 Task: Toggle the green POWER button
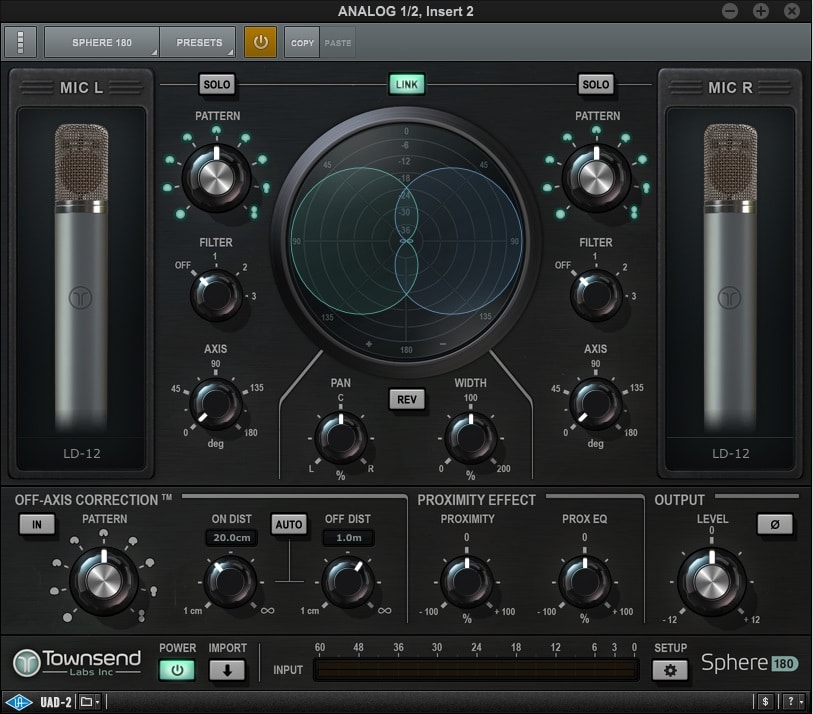177,670
